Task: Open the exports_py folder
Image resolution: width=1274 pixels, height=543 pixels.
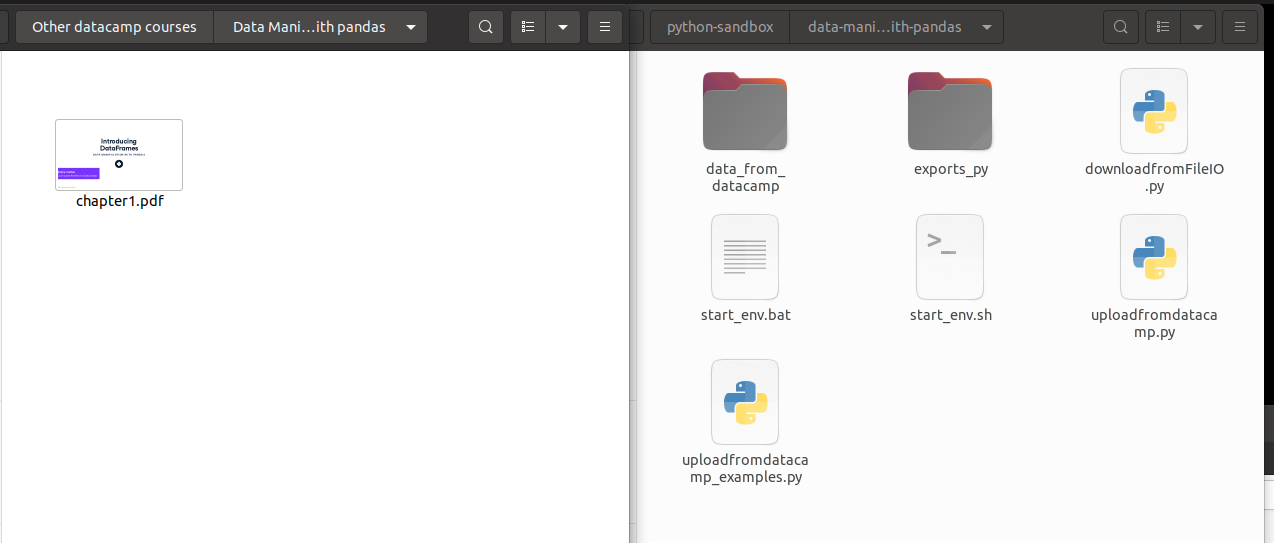Action: point(949,112)
